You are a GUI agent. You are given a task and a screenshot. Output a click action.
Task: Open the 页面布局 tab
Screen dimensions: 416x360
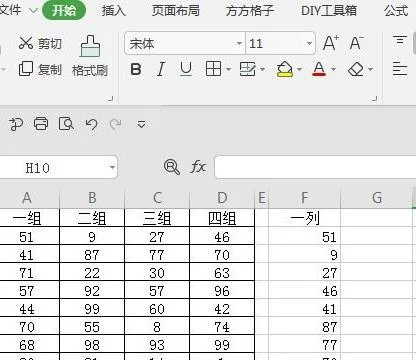click(x=176, y=11)
